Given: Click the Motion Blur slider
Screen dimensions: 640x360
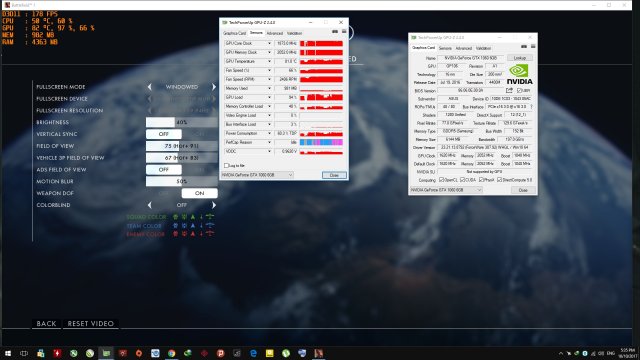Looking at the screenshot, I should pos(182,181).
